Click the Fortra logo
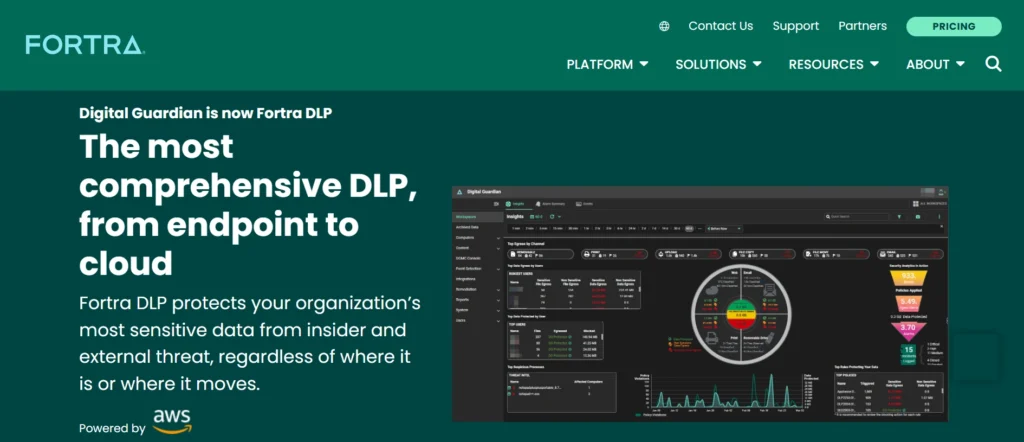Screen dimensions: 1024x442 [x=84, y=45]
